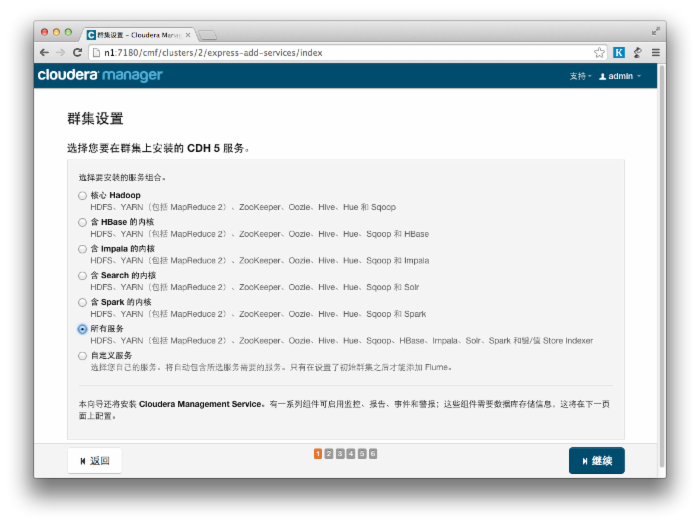Click the browser back arrow

[44, 52]
